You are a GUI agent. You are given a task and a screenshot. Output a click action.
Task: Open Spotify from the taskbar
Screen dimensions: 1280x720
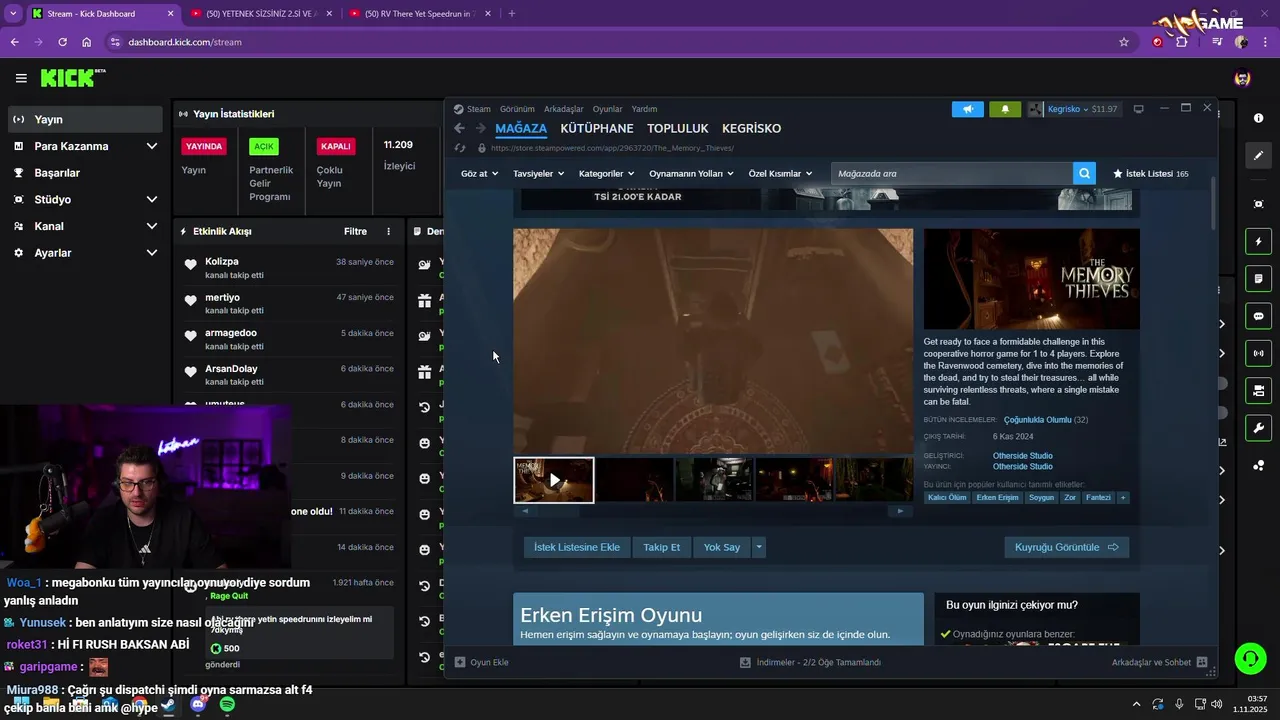tap(227, 705)
